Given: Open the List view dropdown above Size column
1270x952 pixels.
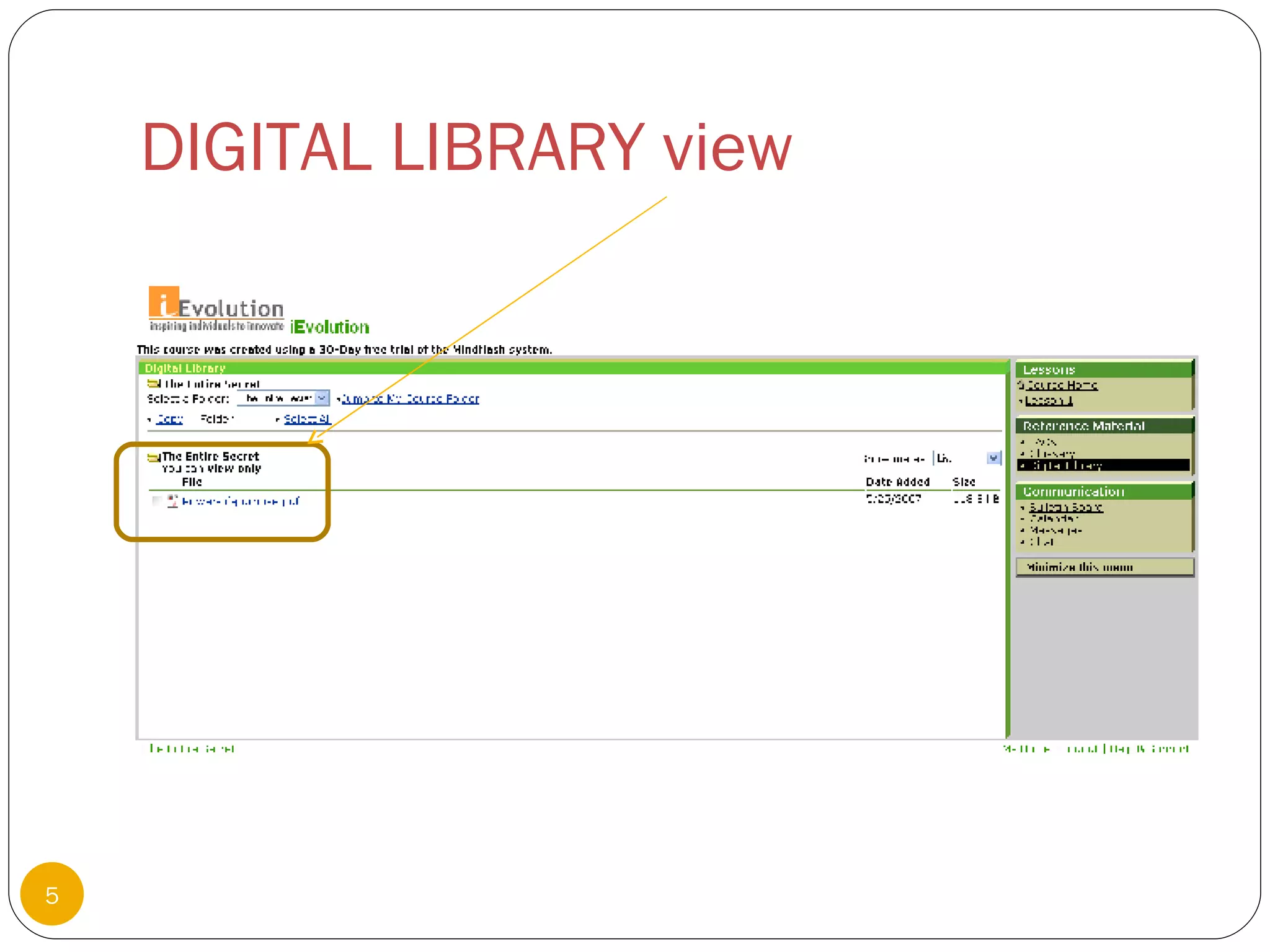Looking at the screenshot, I should tap(968, 458).
